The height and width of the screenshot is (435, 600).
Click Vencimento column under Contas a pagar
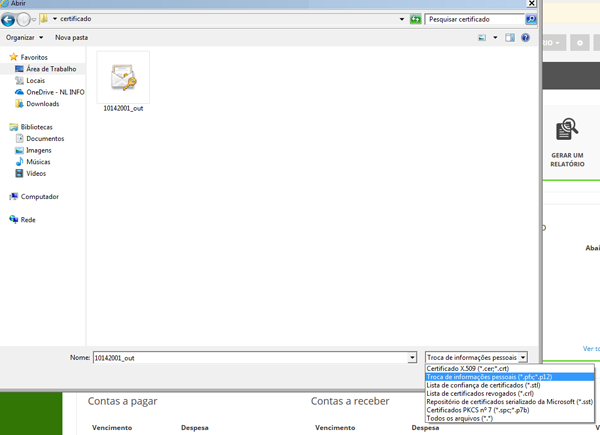pos(112,428)
